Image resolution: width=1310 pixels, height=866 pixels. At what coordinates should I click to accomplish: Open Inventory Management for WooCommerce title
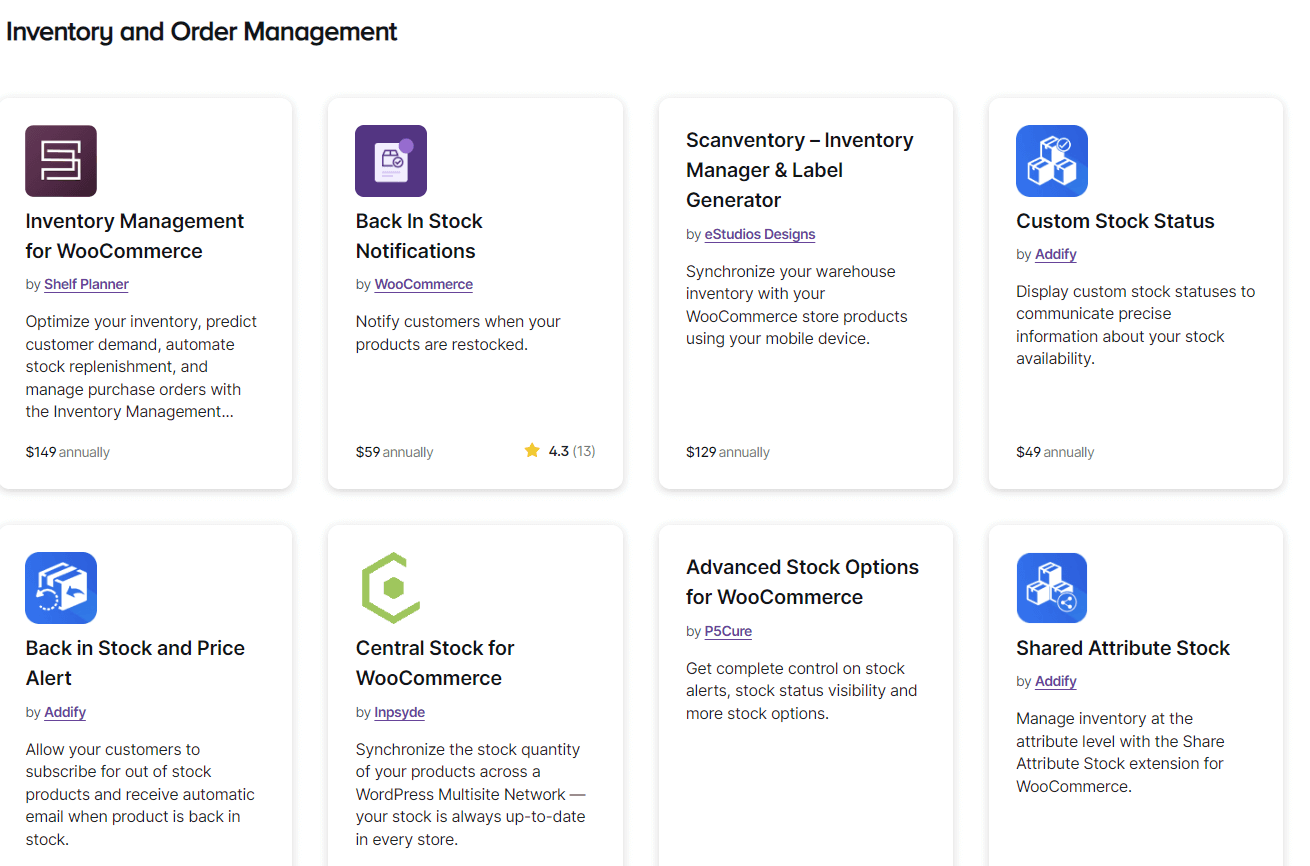pos(135,236)
